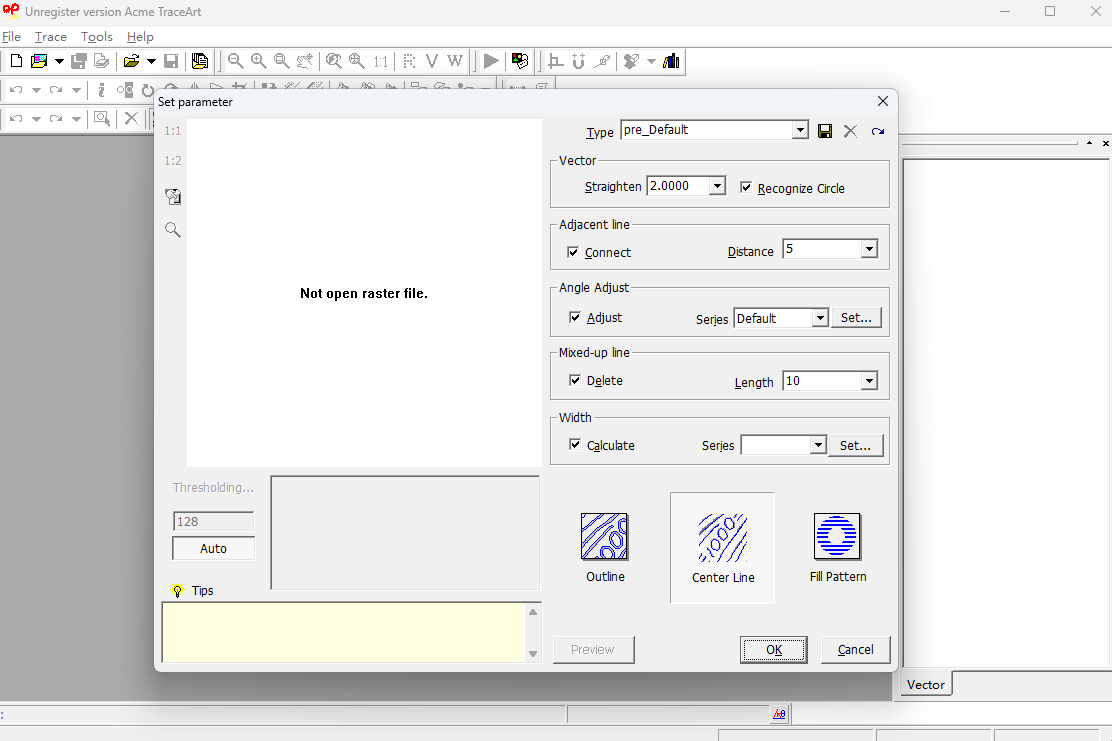Choose the Center Line trace mode icon
The width and height of the screenshot is (1112, 741).
(x=722, y=538)
